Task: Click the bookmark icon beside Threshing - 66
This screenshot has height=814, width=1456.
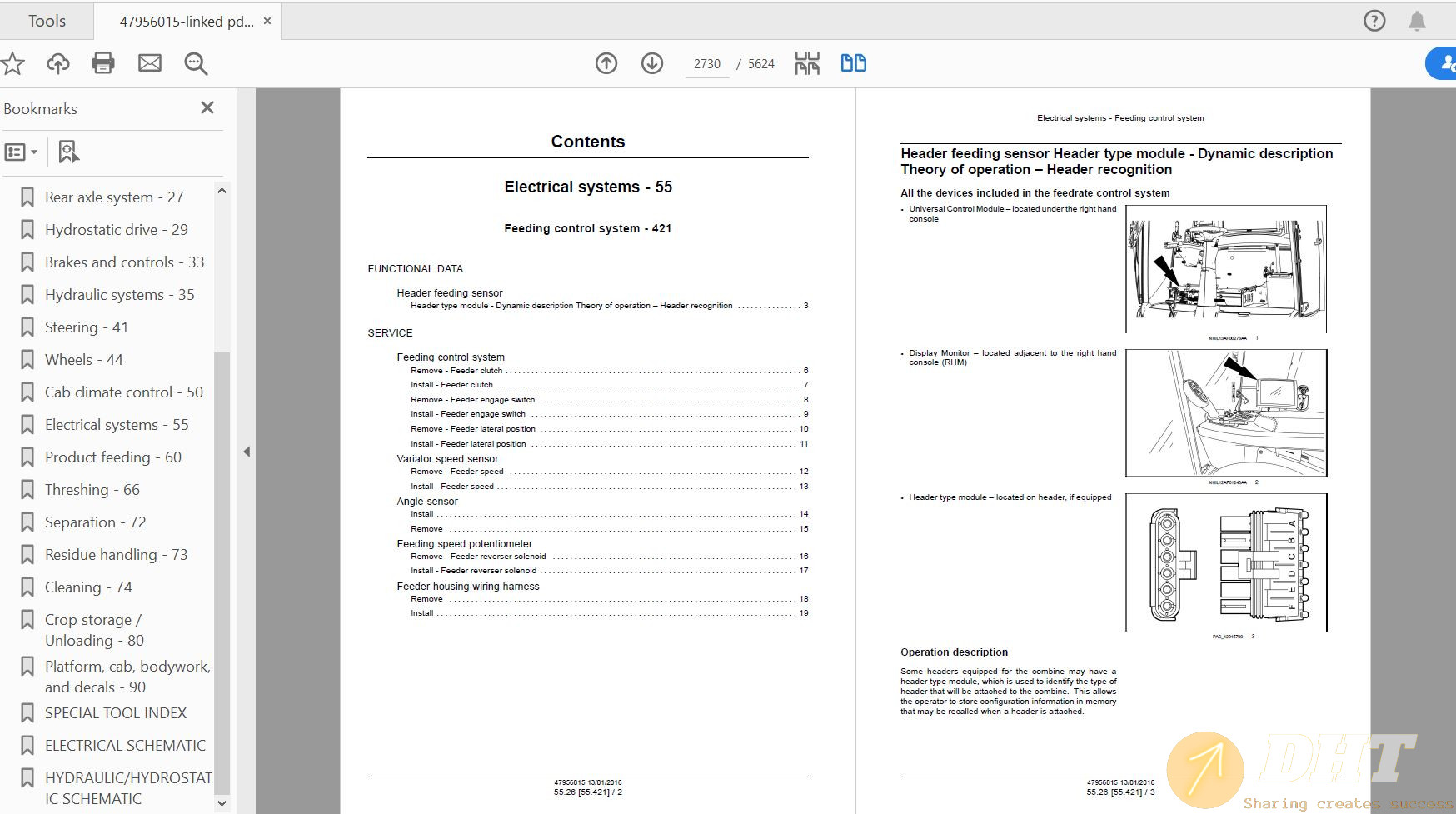Action: click(27, 490)
